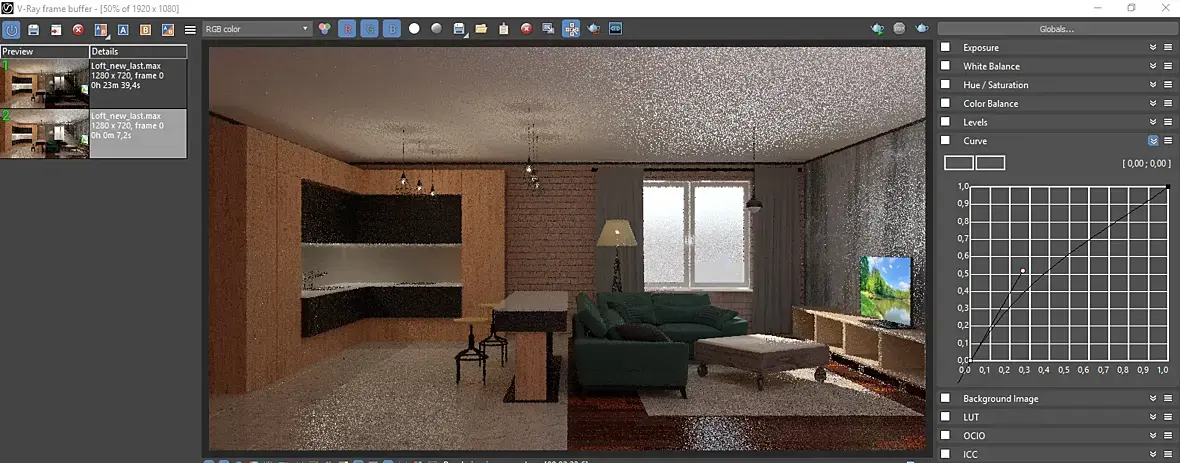The image size is (1180, 463).
Task: Open the Levels options hamburger menu
Action: click(1169, 121)
